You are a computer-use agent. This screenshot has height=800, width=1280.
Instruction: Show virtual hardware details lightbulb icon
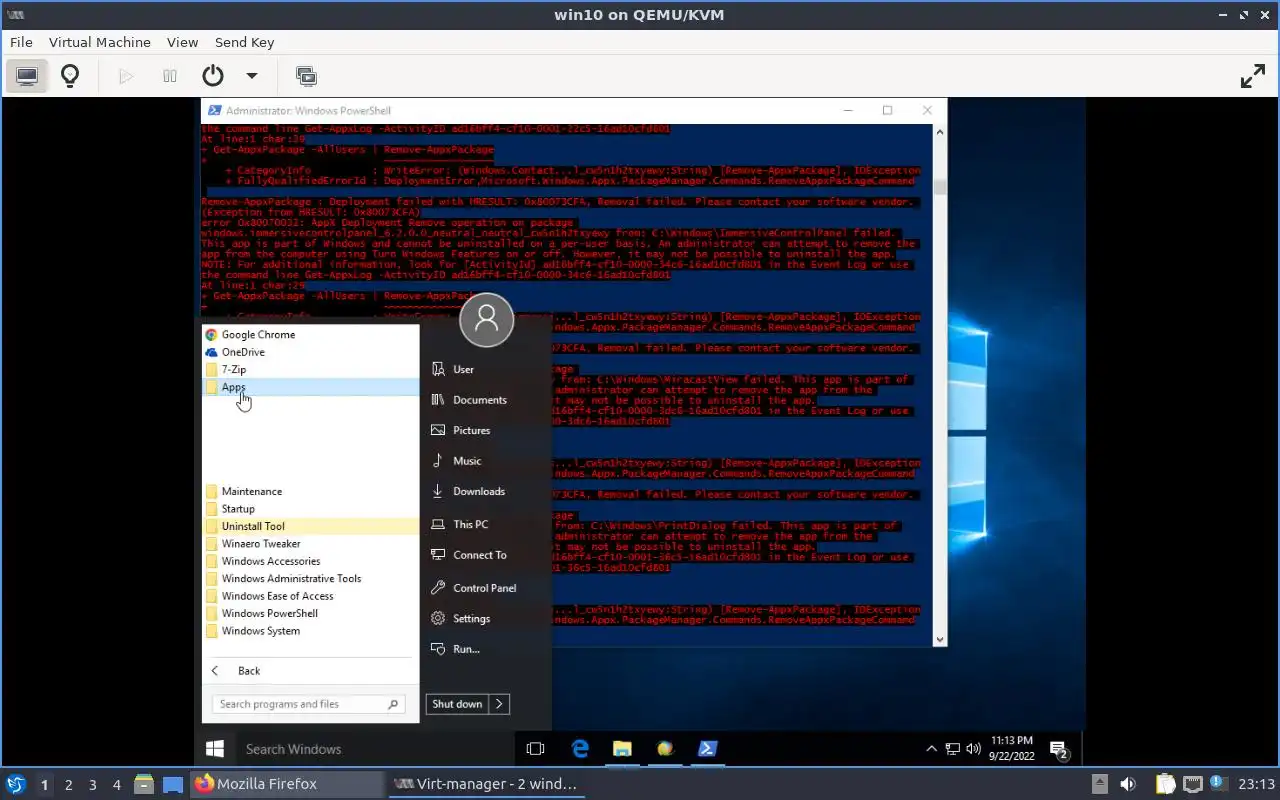[70, 76]
